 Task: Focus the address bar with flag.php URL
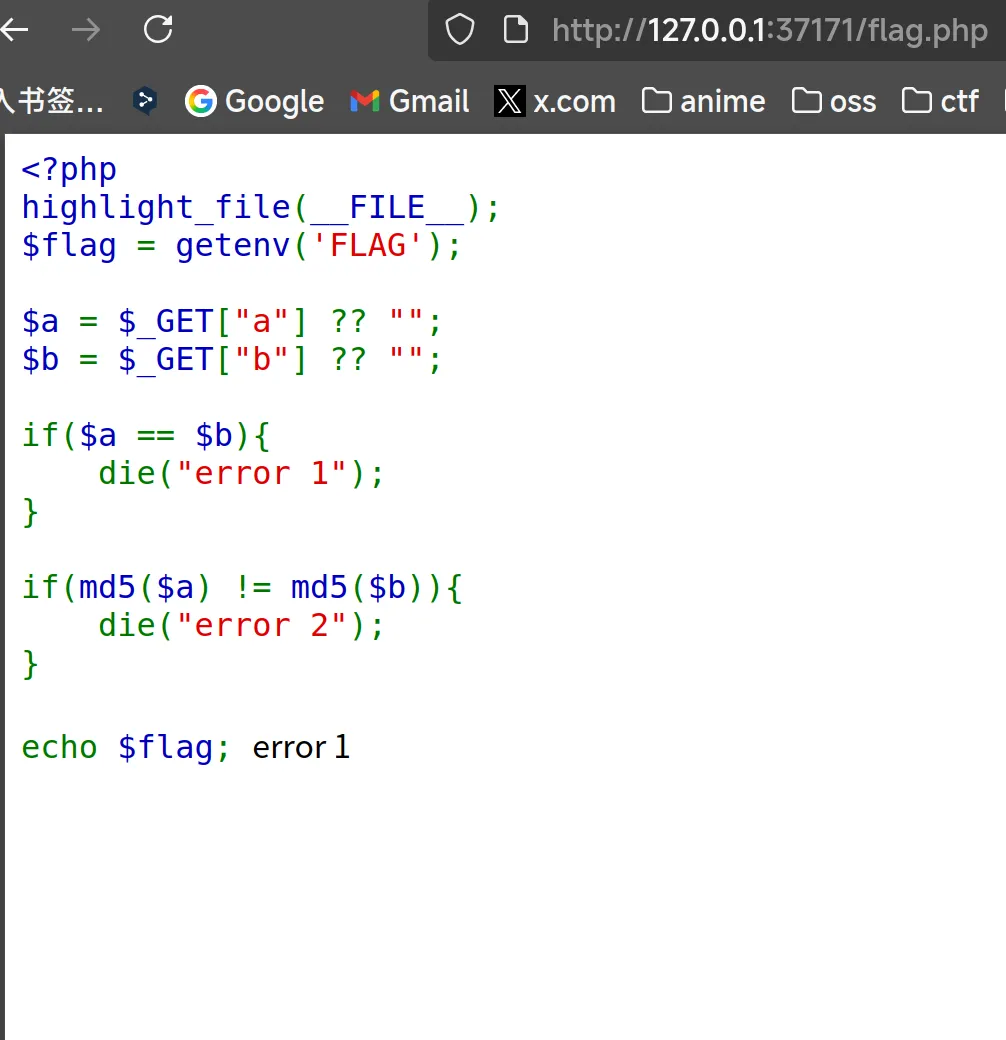click(x=768, y=30)
